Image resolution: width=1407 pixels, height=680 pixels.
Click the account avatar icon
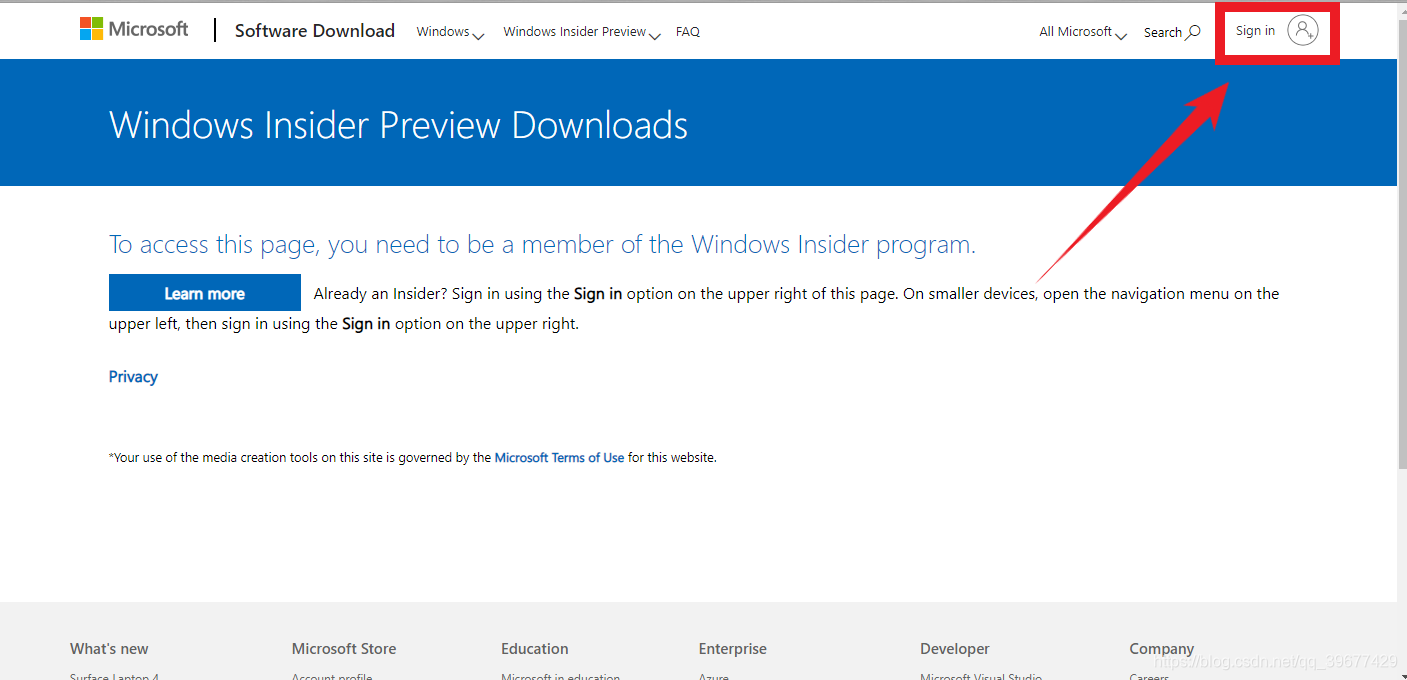1303,31
